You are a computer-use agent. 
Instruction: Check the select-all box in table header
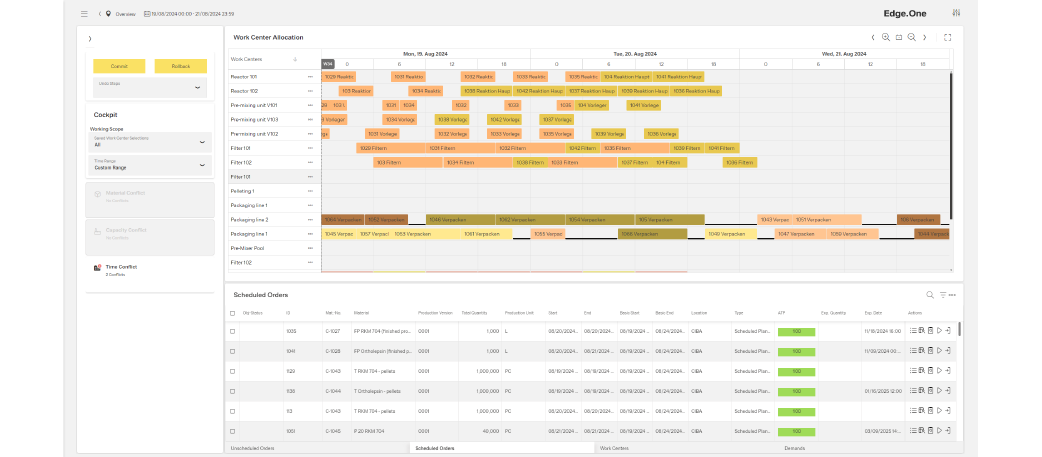tap(233, 313)
